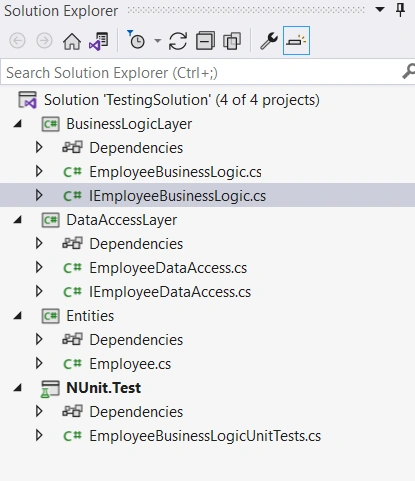Select the BusinessLogicLayer project
This screenshot has height=481, width=415.
(129, 124)
